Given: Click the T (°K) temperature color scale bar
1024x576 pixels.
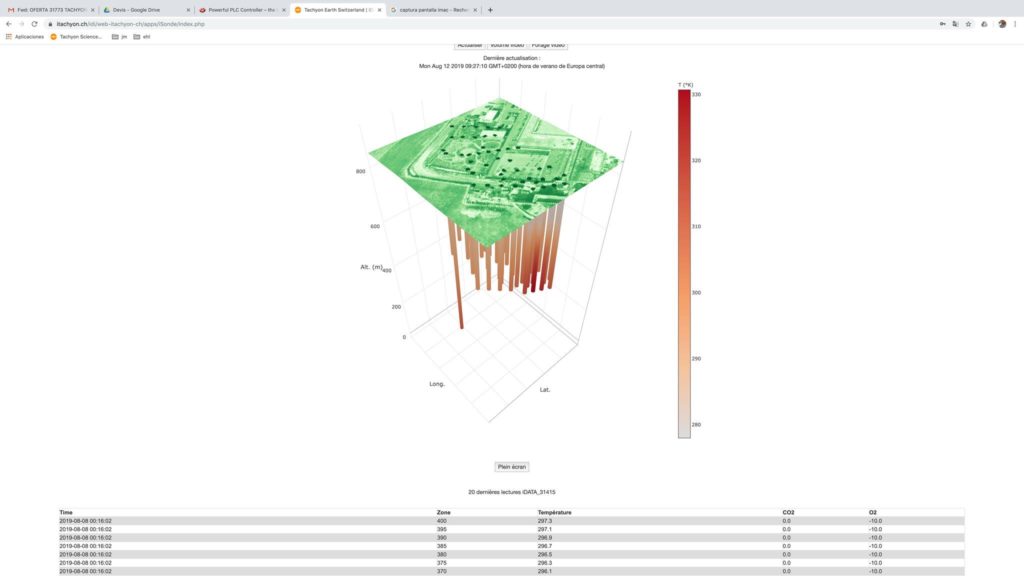Looking at the screenshot, I should 684,264.
